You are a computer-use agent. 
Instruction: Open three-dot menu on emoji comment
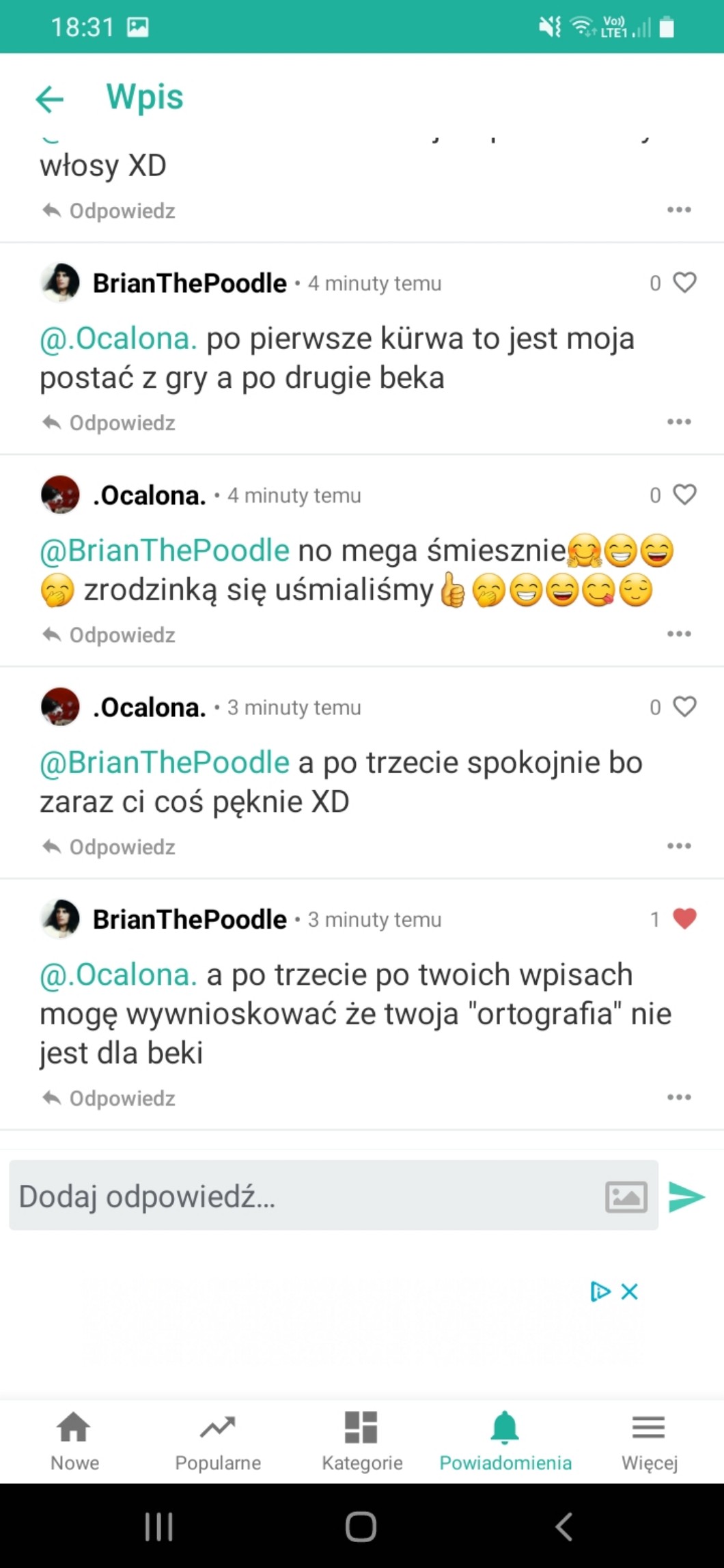point(679,634)
